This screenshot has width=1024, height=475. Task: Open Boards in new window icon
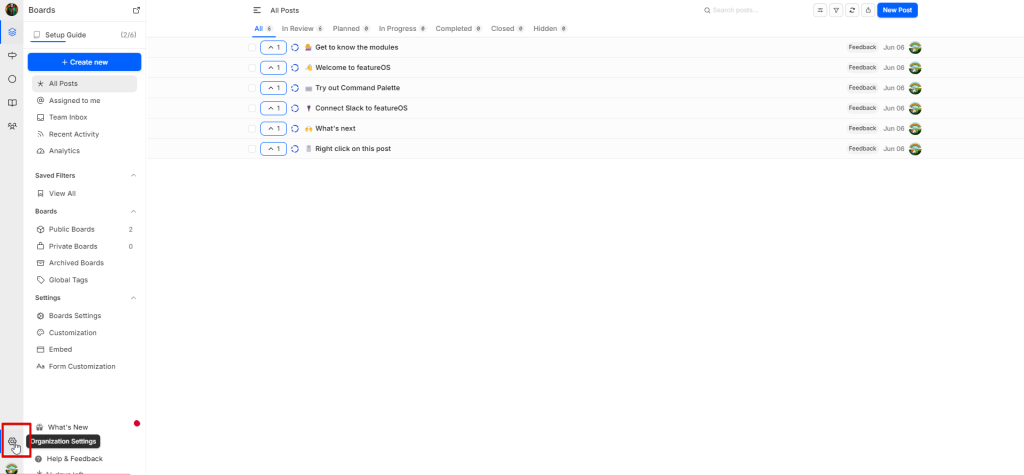[x=136, y=10]
